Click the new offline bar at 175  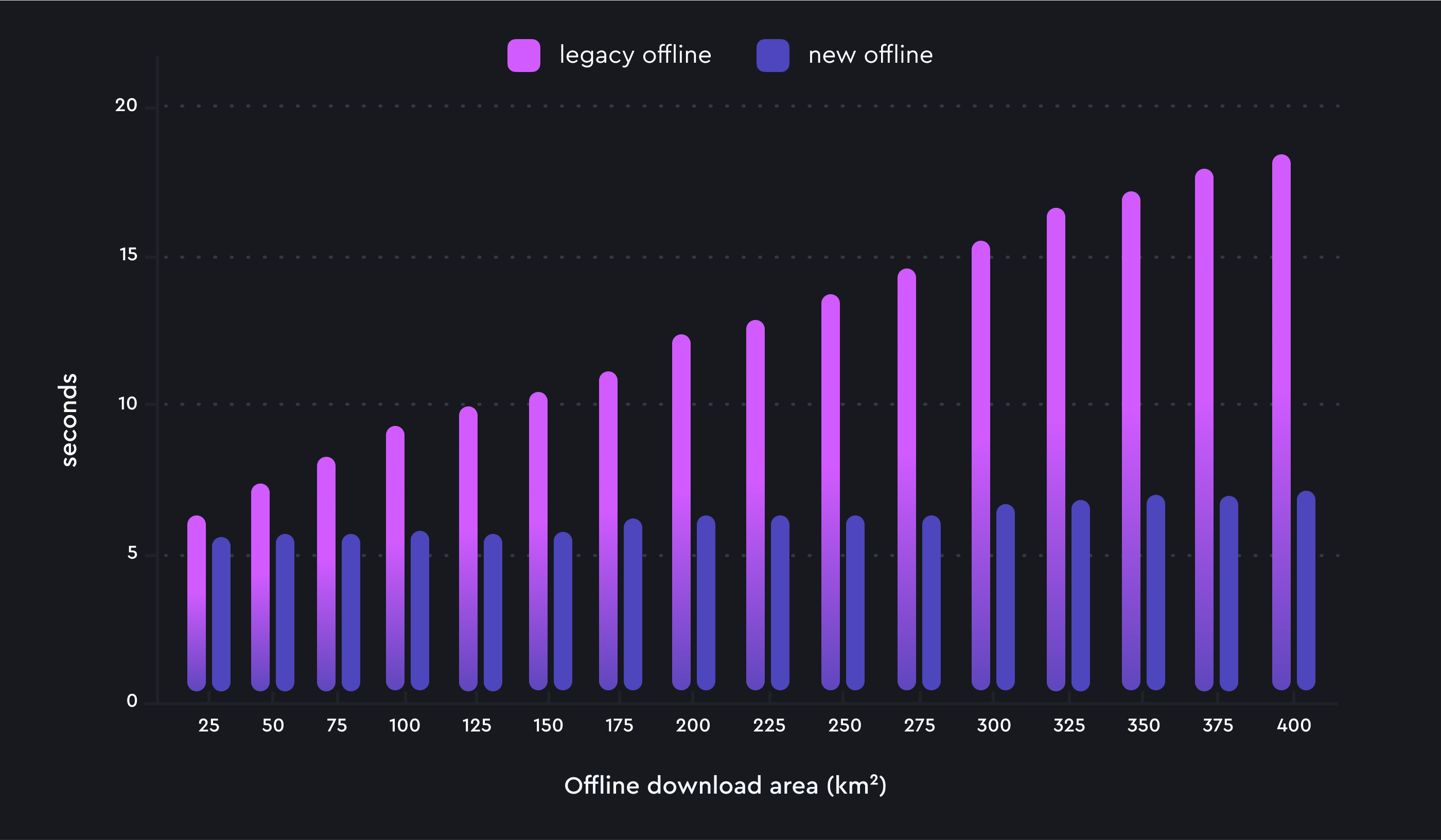(x=632, y=604)
